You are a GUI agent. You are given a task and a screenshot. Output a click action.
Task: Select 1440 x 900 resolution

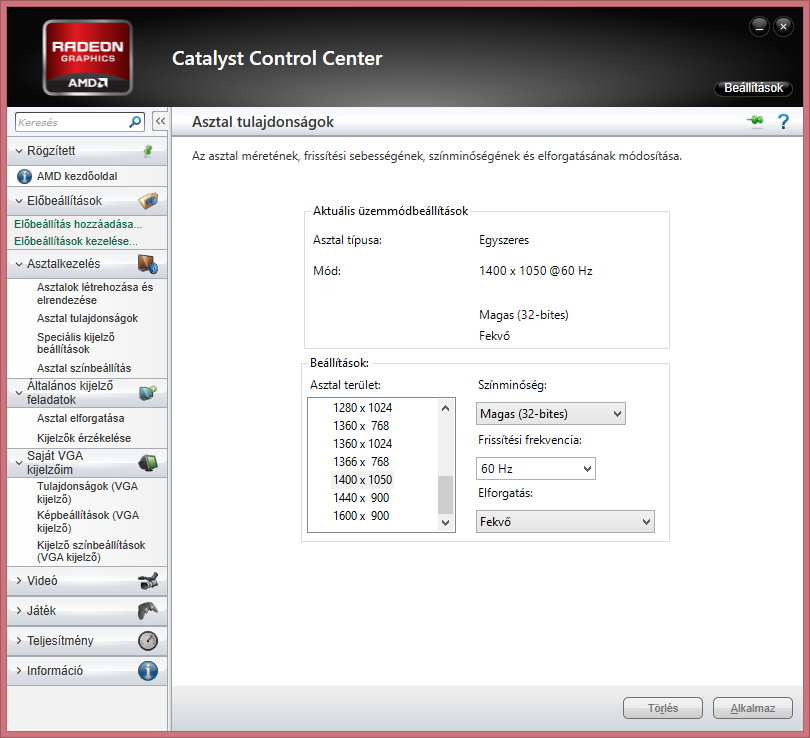(361, 498)
